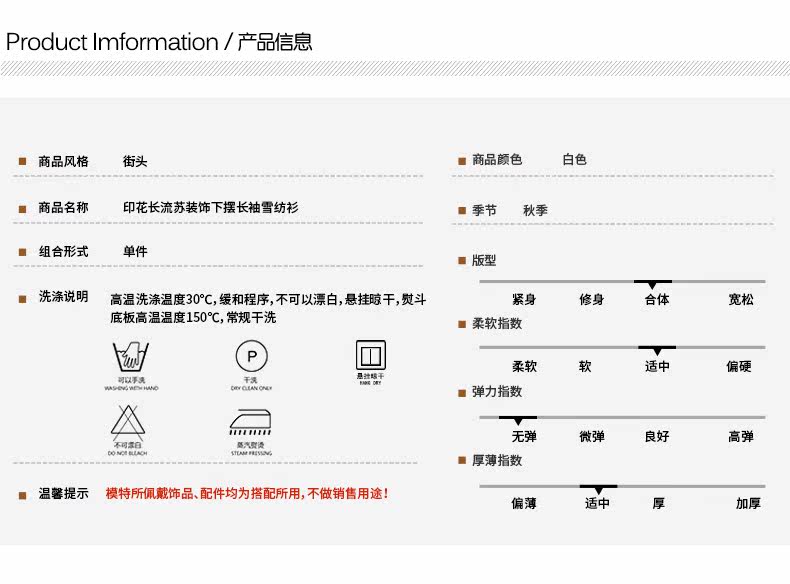This screenshot has height=584, width=790.
Task: Click the 偏薄 thickness option
Action: (524, 503)
